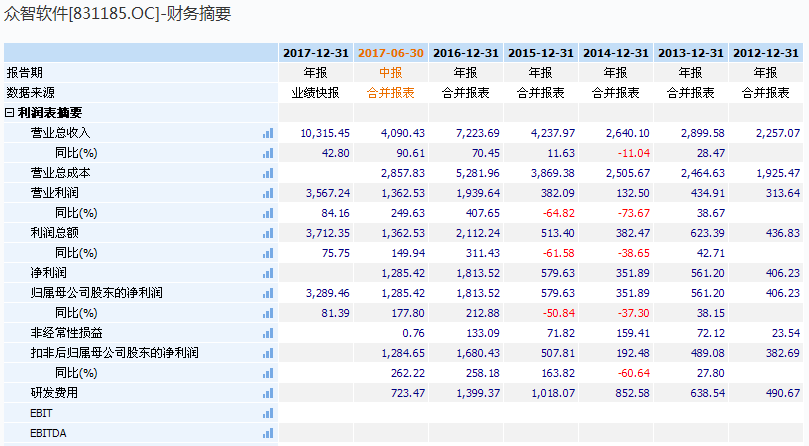This screenshot has height=446, width=809.
Task: Click revenue value 4,090.43
Action: [x=403, y=133]
